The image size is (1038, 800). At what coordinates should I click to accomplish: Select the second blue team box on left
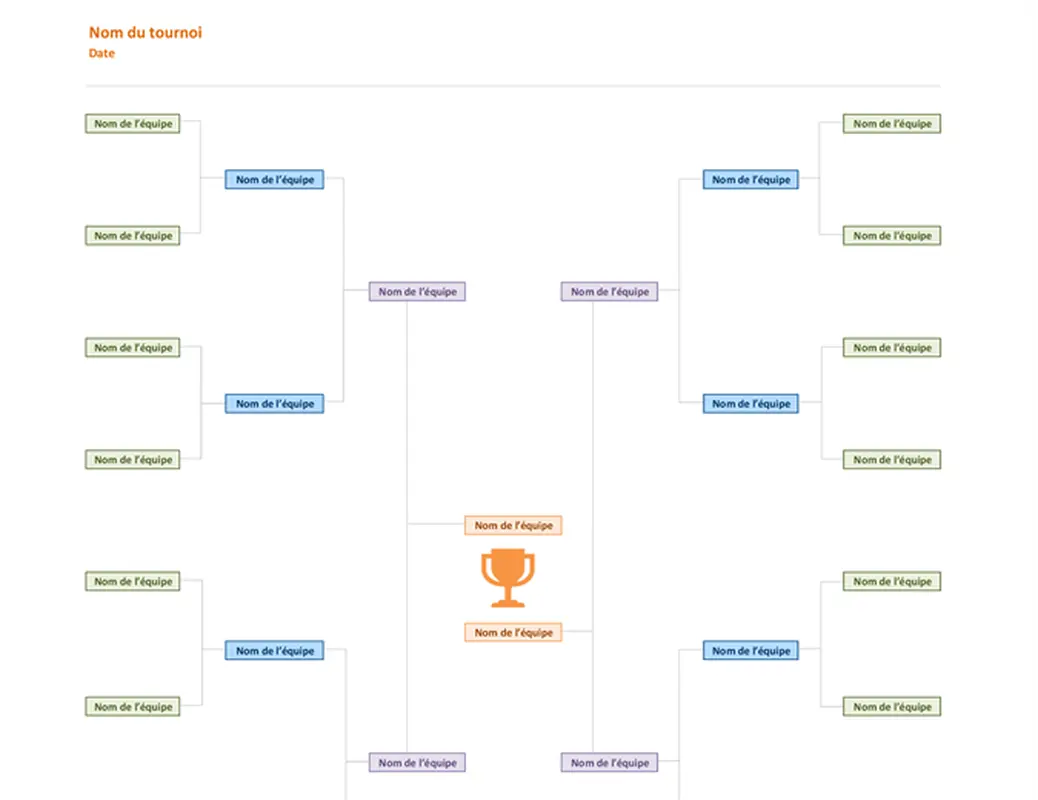click(274, 404)
